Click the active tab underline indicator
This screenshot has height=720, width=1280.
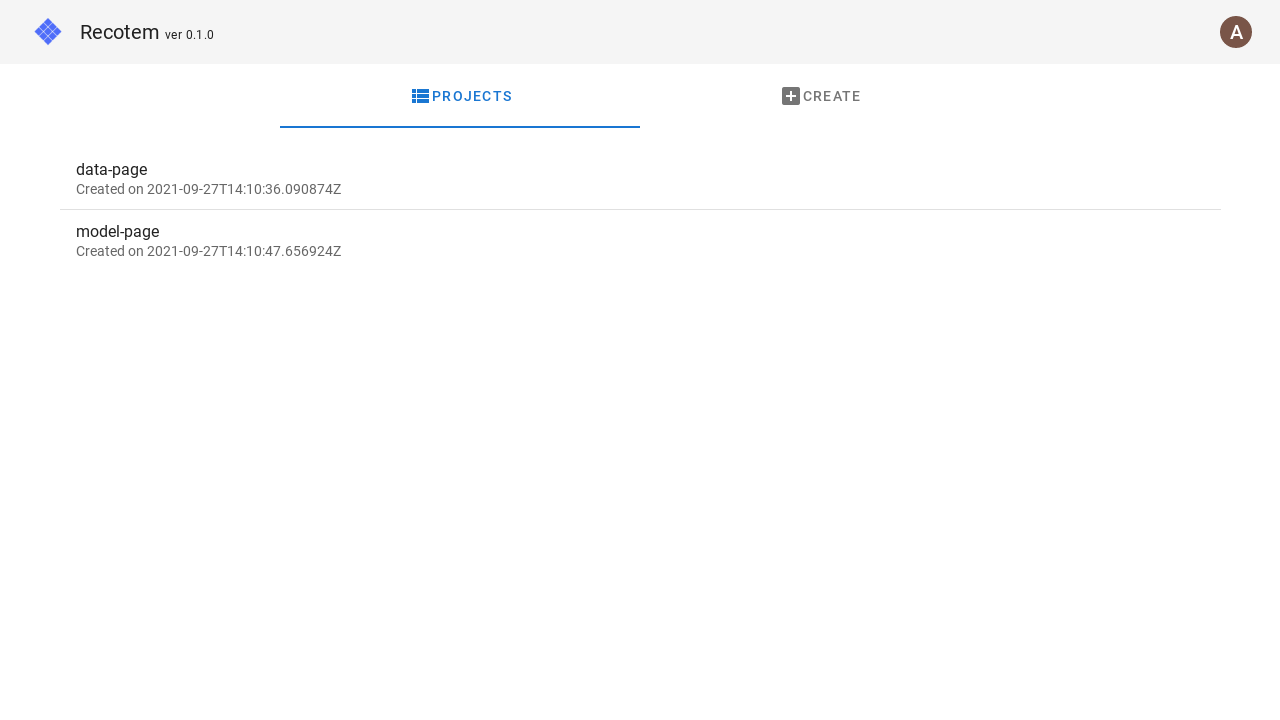460,127
